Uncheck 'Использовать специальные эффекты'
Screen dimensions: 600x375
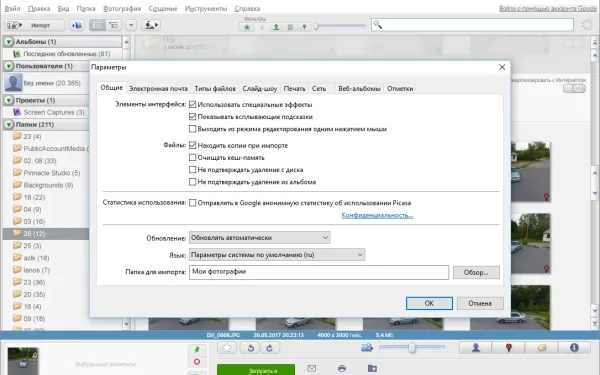(x=192, y=104)
